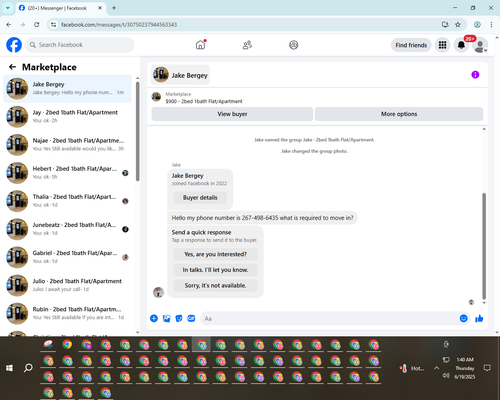Click the chat messages scrollbar
This screenshot has width=500, height=400.
point(484,246)
